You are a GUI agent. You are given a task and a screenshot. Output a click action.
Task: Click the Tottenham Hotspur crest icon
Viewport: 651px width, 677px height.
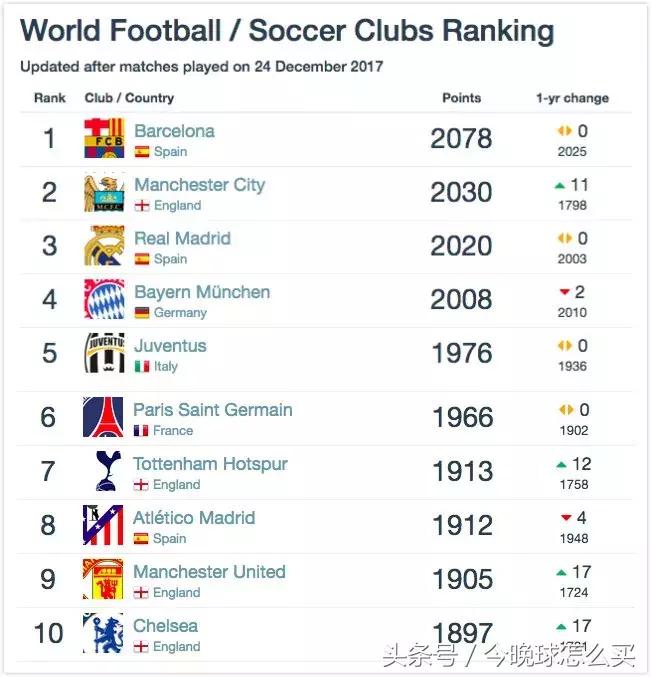(x=104, y=472)
